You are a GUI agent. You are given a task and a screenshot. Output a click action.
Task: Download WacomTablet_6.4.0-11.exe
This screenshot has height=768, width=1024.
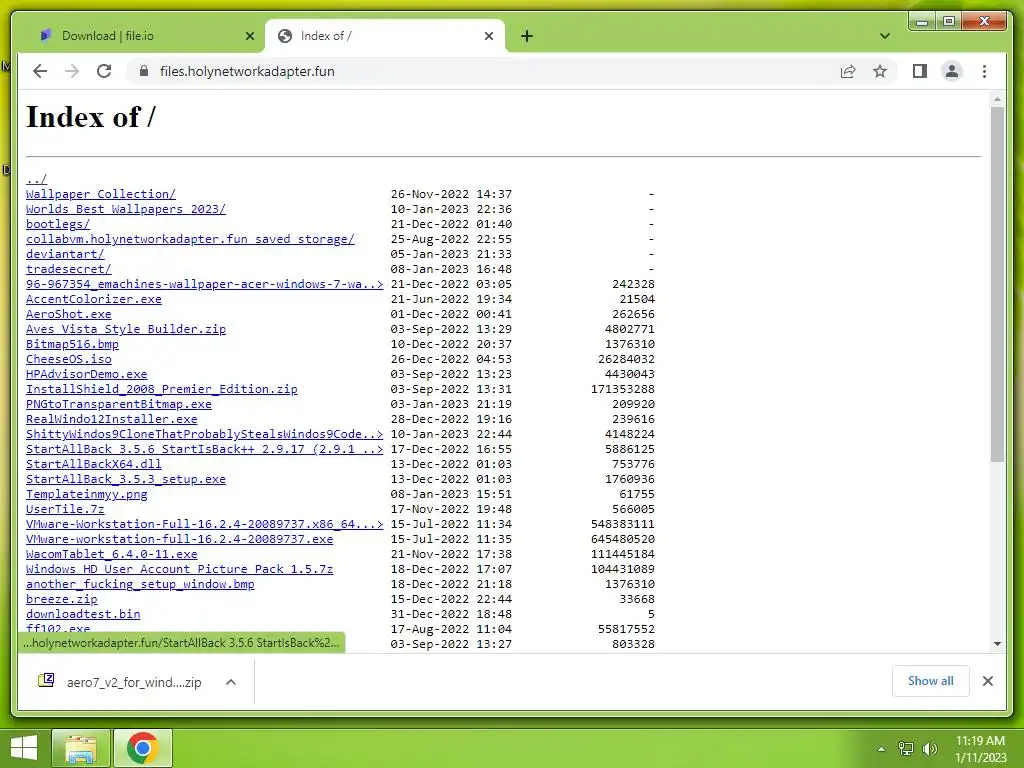[112, 554]
